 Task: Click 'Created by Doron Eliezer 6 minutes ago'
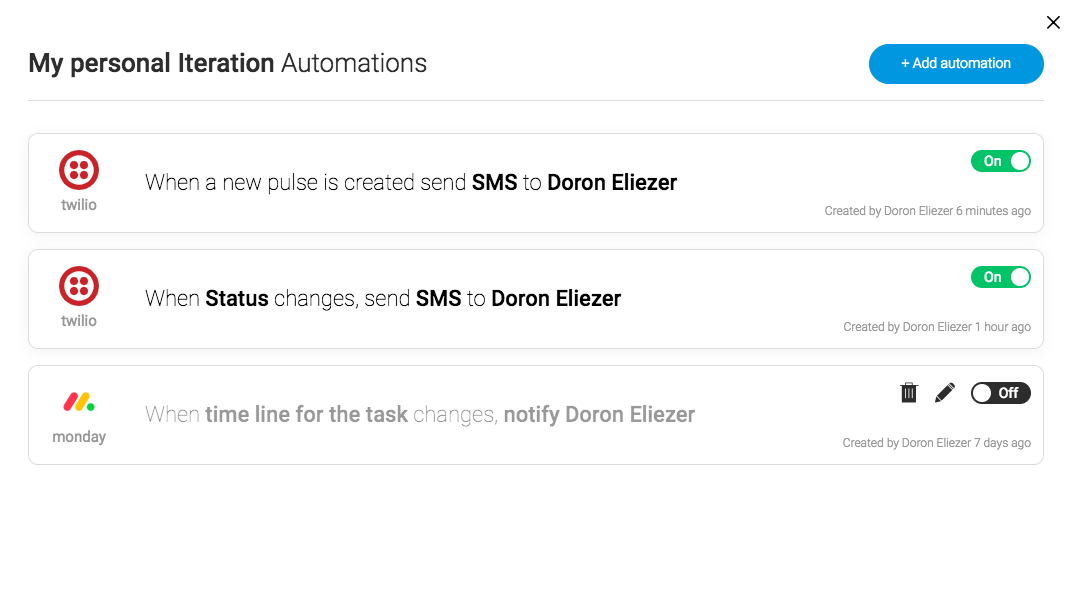click(x=927, y=211)
